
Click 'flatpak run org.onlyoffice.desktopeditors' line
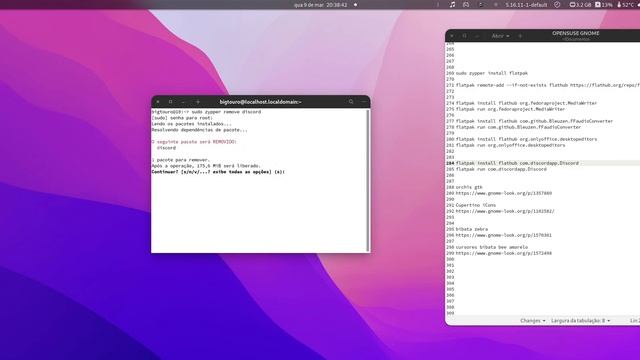tap(510, 145)
